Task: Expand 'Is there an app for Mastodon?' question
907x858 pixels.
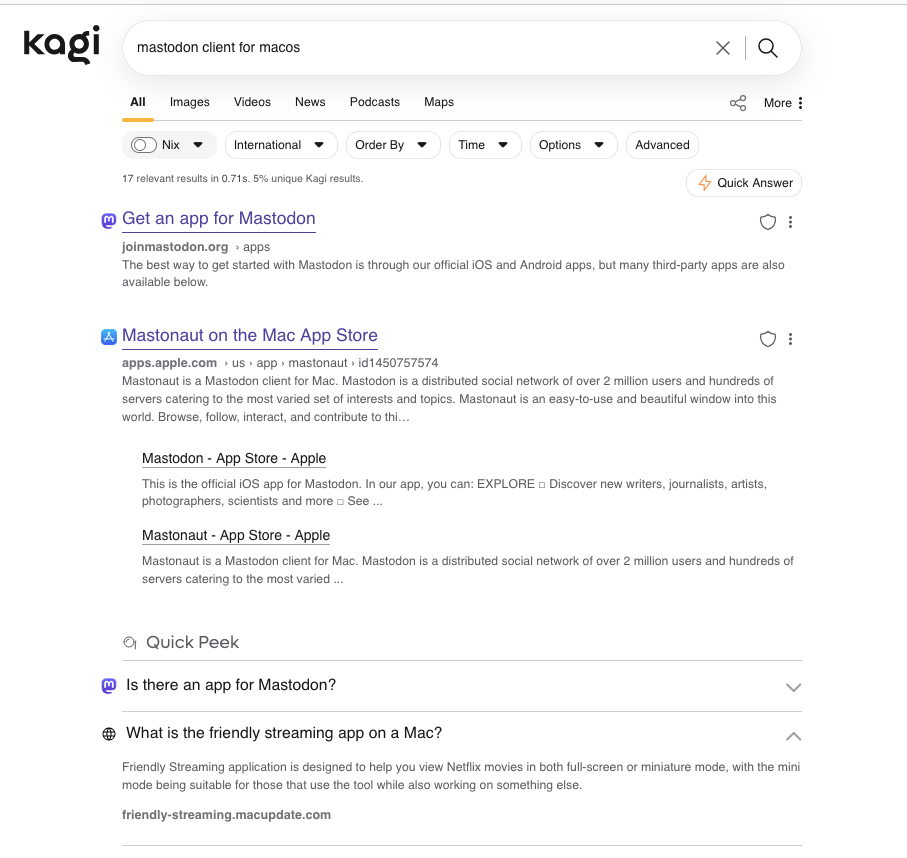Action: point(793,688)
